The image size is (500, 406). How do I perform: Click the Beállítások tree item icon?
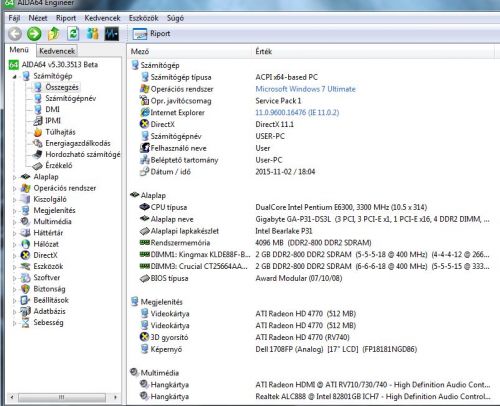tap(26, 300)
